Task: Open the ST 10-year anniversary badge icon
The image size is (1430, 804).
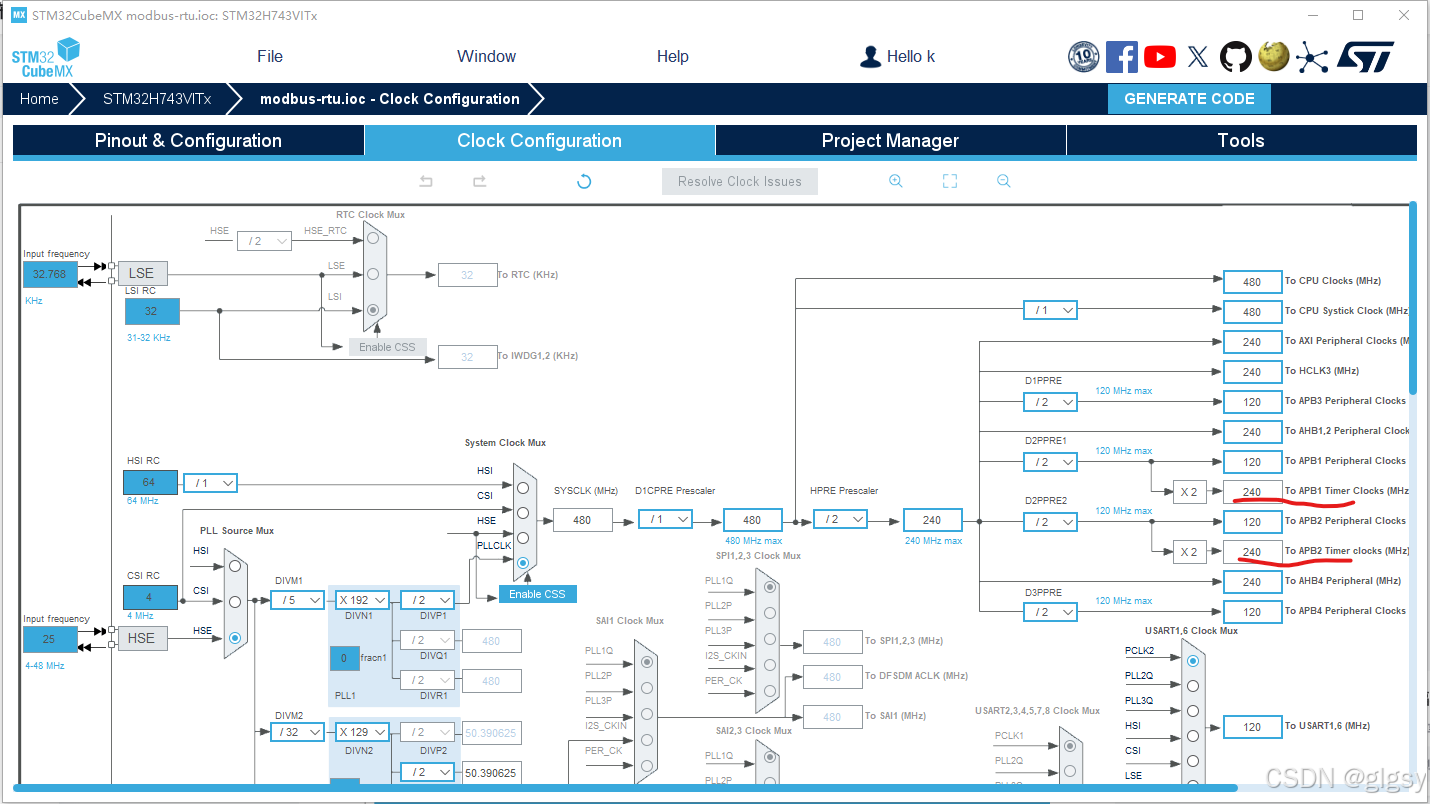Action: [1083, 57]
